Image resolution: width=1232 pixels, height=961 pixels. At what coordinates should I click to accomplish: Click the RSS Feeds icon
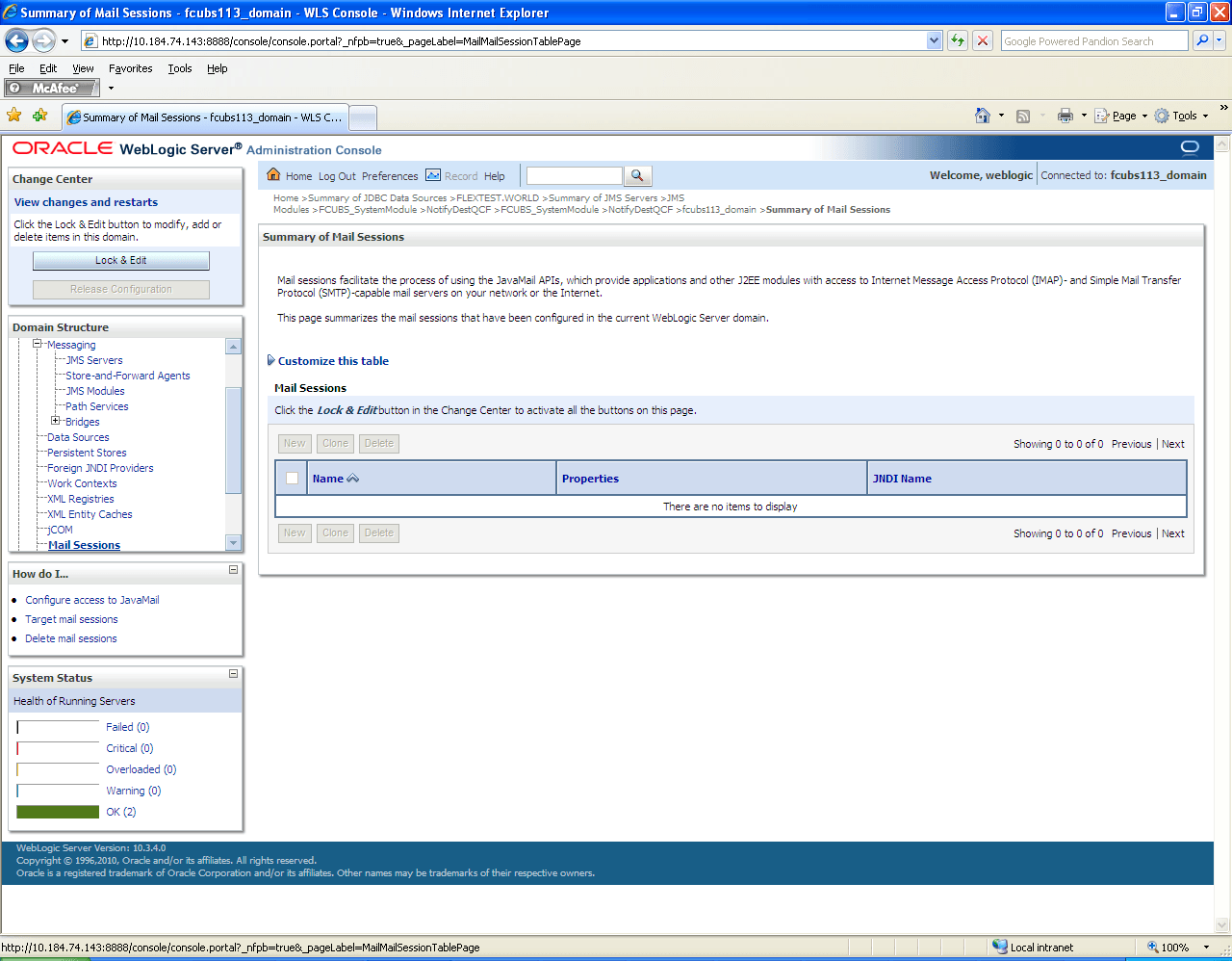tap(1023, 116)
